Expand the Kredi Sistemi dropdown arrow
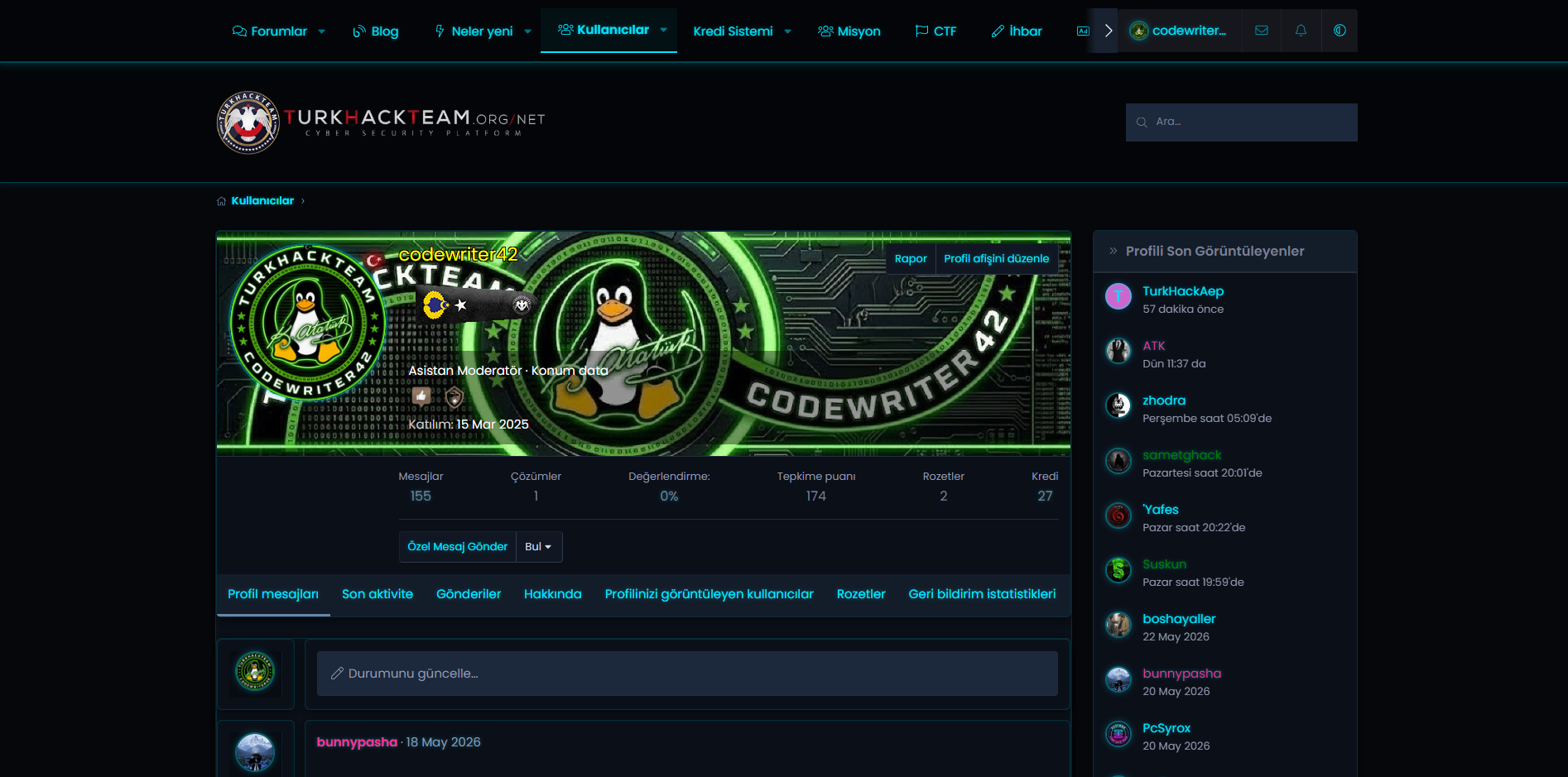Image resolution: width=1568 pixels, height=777 pixels. click(x=787, y=31)
